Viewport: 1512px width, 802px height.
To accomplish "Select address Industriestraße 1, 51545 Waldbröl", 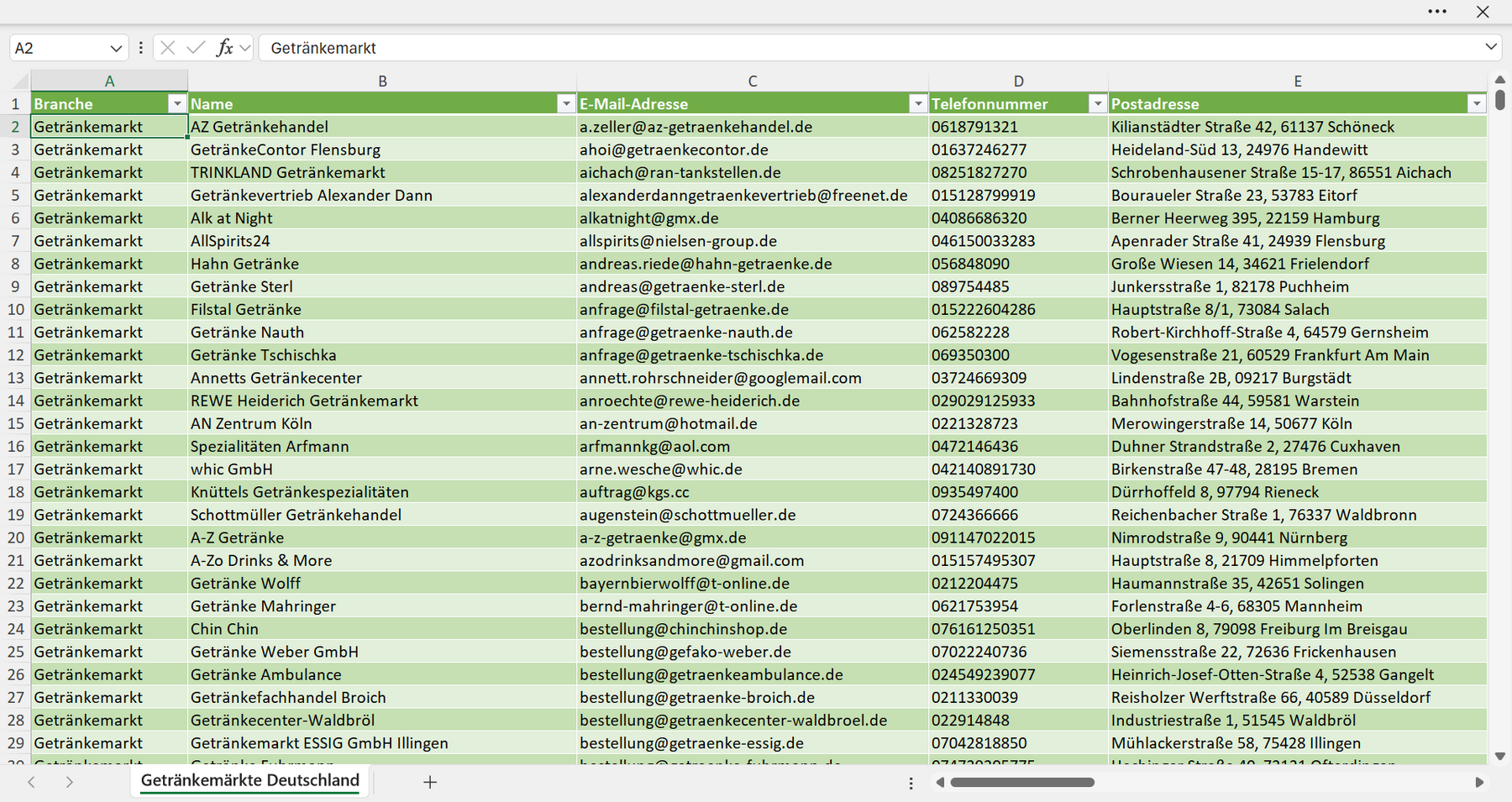I will point(1298,720).
